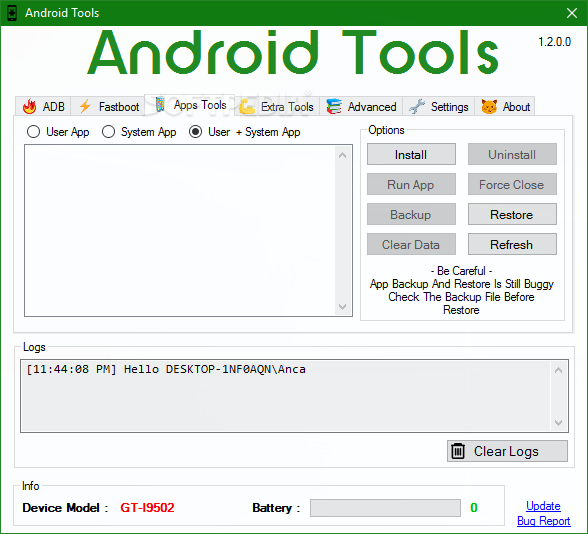The height and width of the screenshot is (534, 588).
Task: Open the About tab
Action: point(505,106)
